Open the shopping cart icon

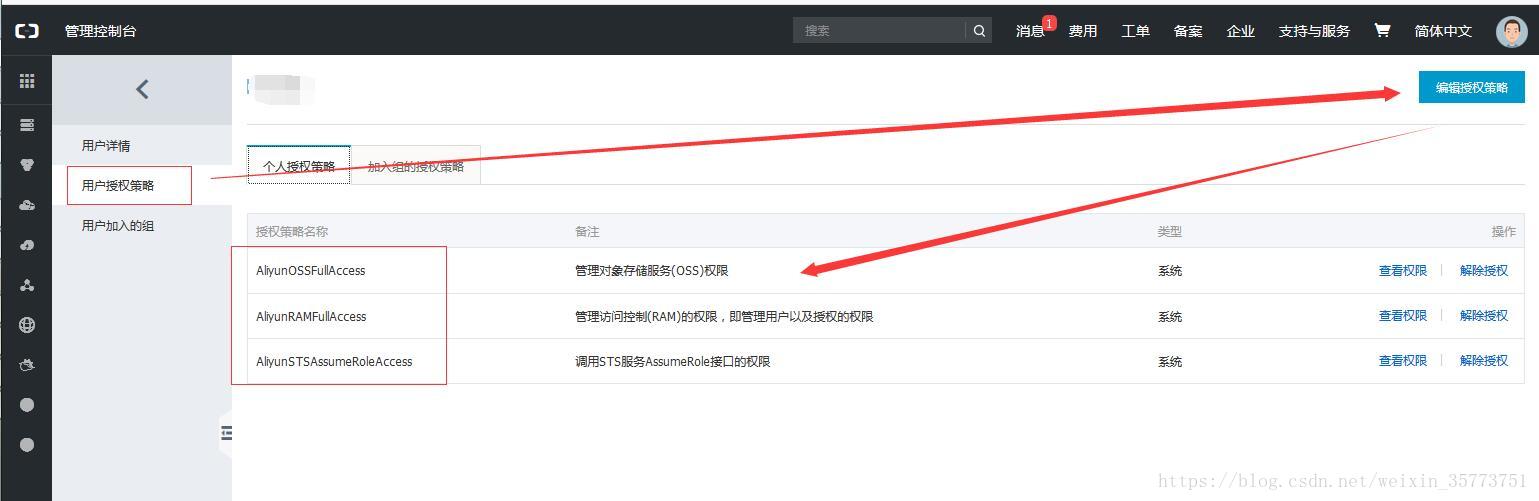(x=1382, y=30)
